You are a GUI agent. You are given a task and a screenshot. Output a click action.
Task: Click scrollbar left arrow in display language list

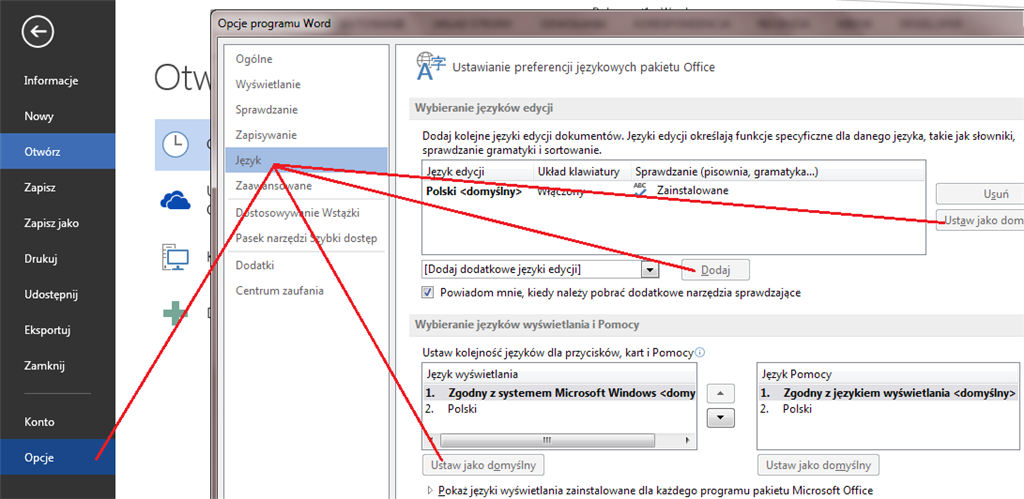click(430, 442)
